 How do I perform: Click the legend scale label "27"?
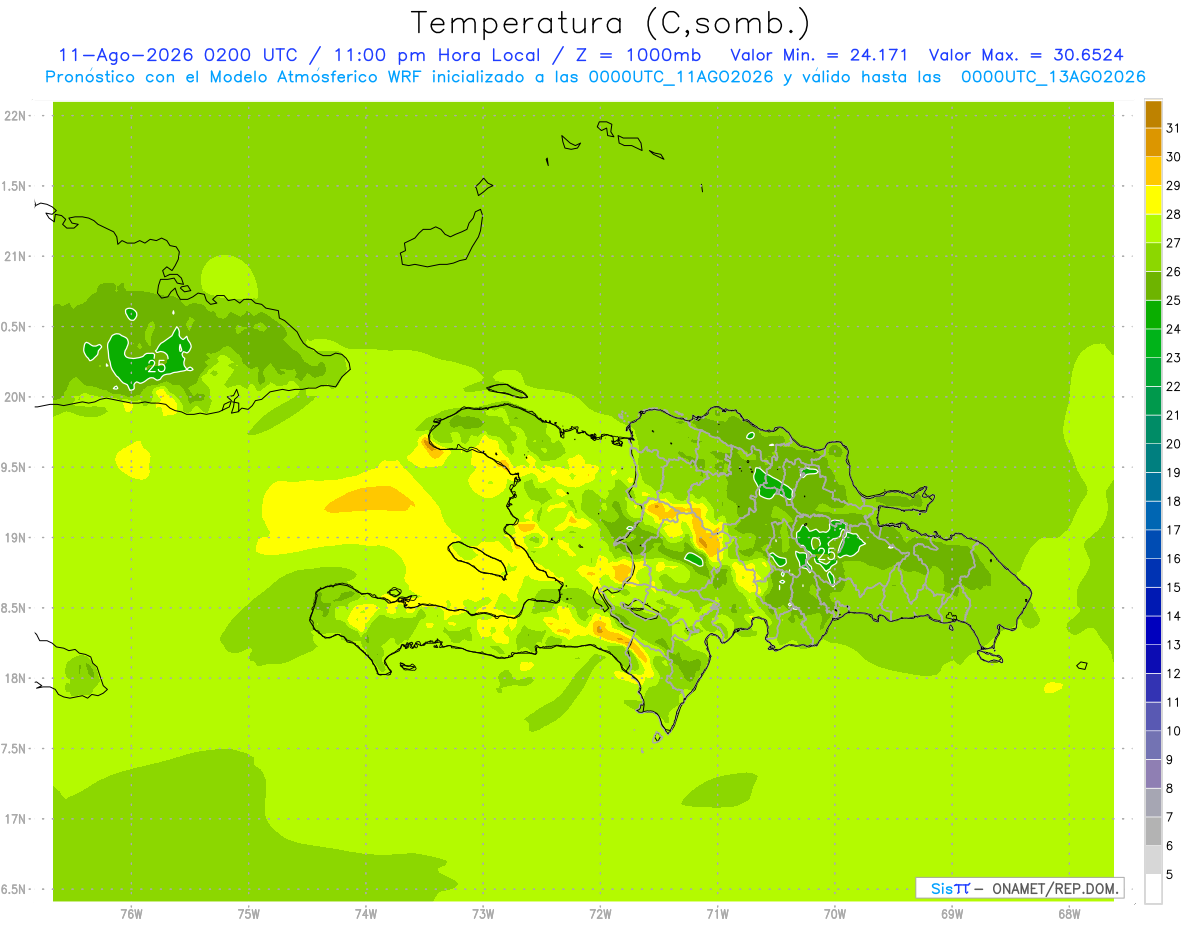[1174, 243]
